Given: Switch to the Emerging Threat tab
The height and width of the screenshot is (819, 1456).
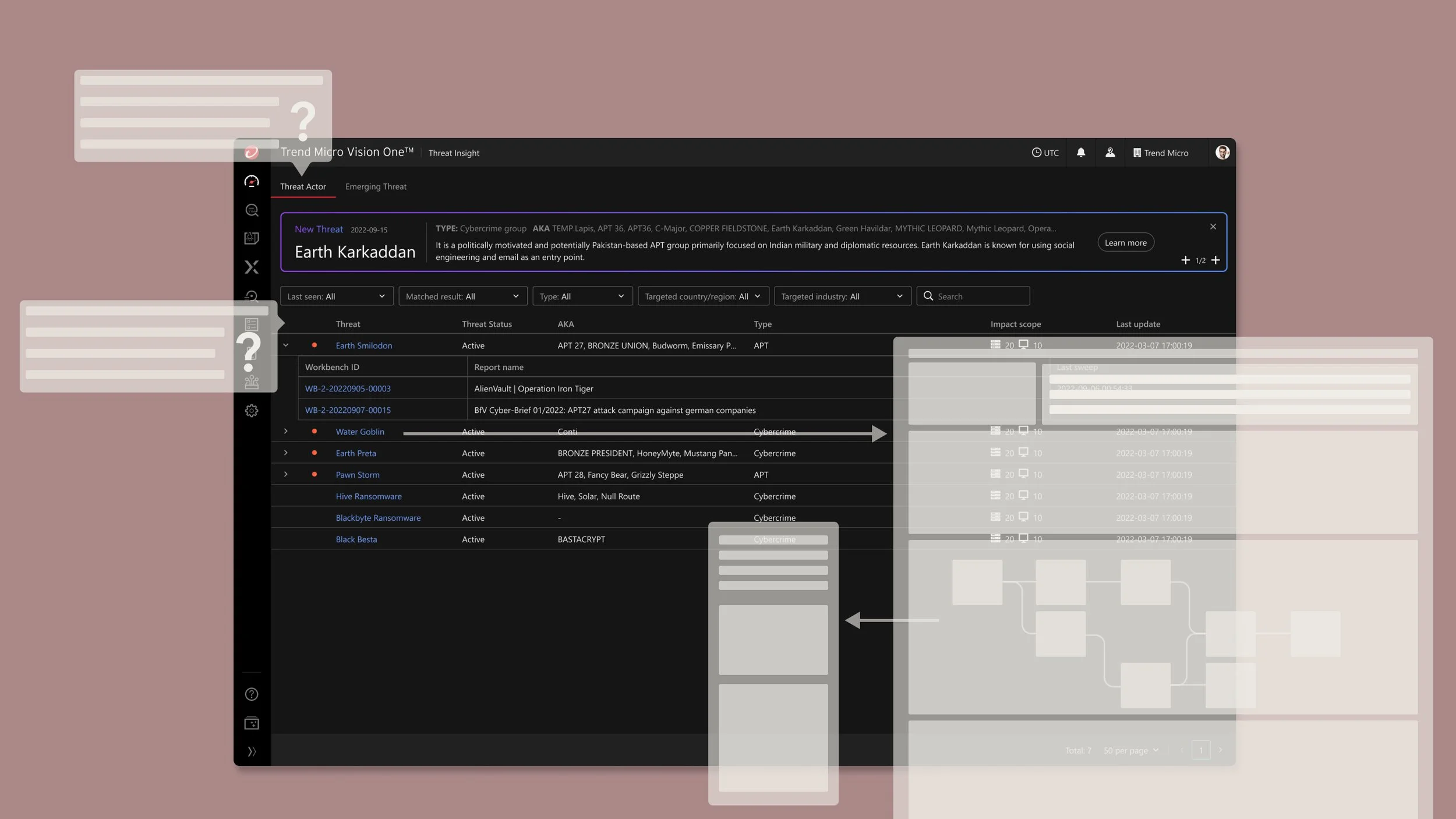Looking at the screenshot, I should (376, 187).
